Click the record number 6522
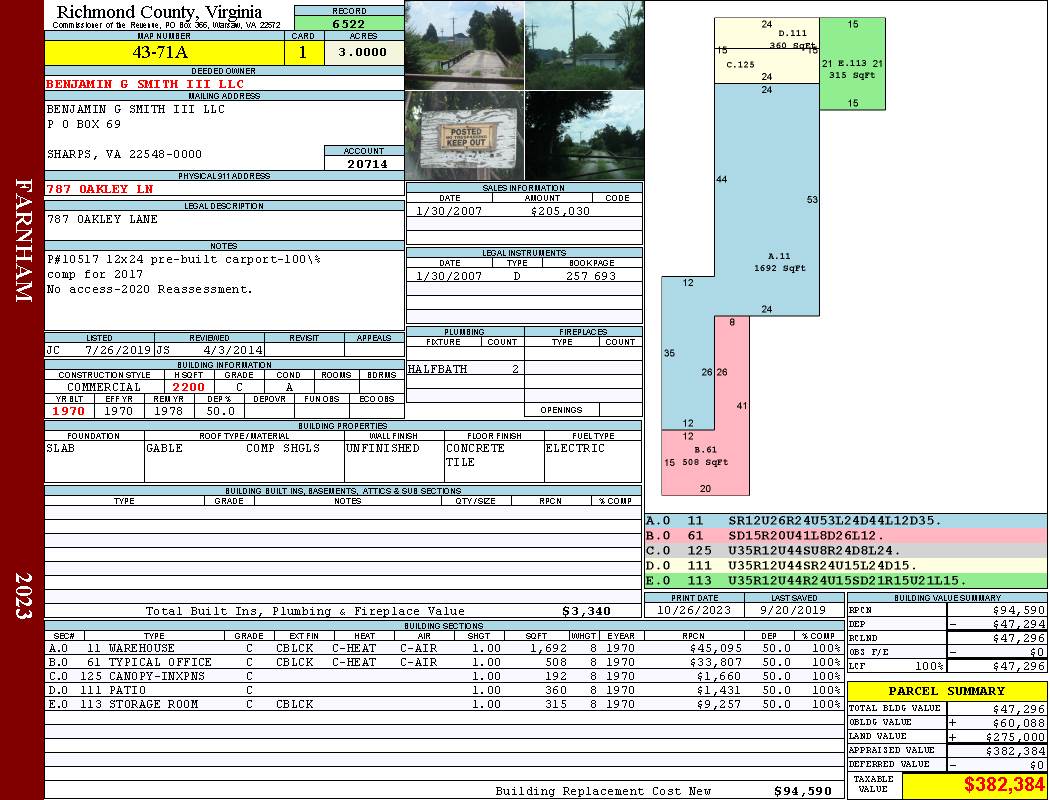Screen dimensions: 1050x800 [349, 23]
